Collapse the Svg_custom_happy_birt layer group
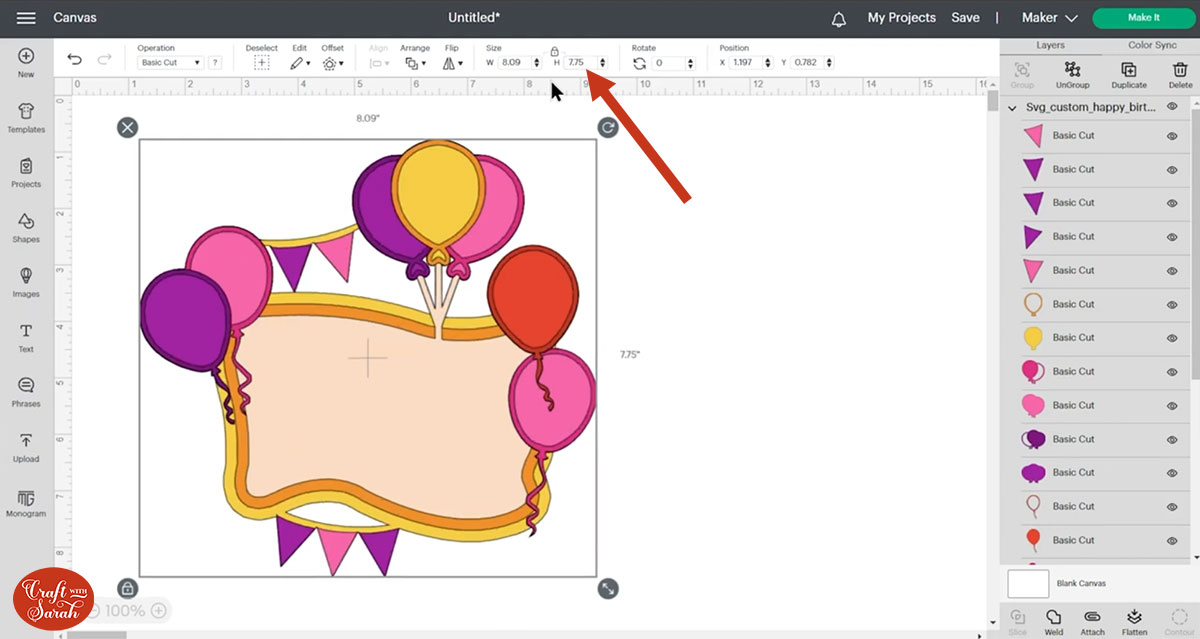1200x639 pixels. (1010, 107)
